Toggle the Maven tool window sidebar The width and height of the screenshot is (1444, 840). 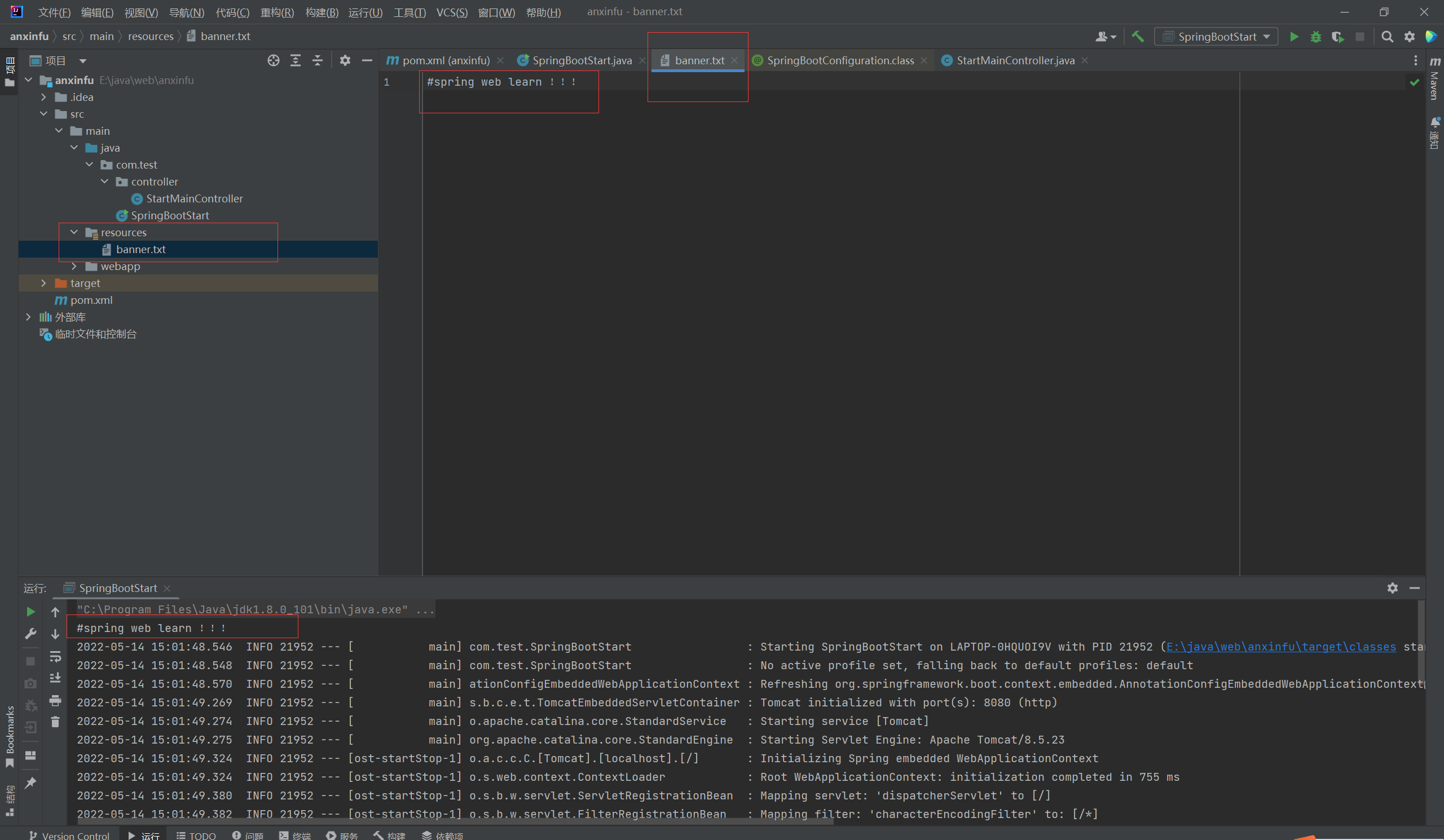click(x=1434, y=79)
